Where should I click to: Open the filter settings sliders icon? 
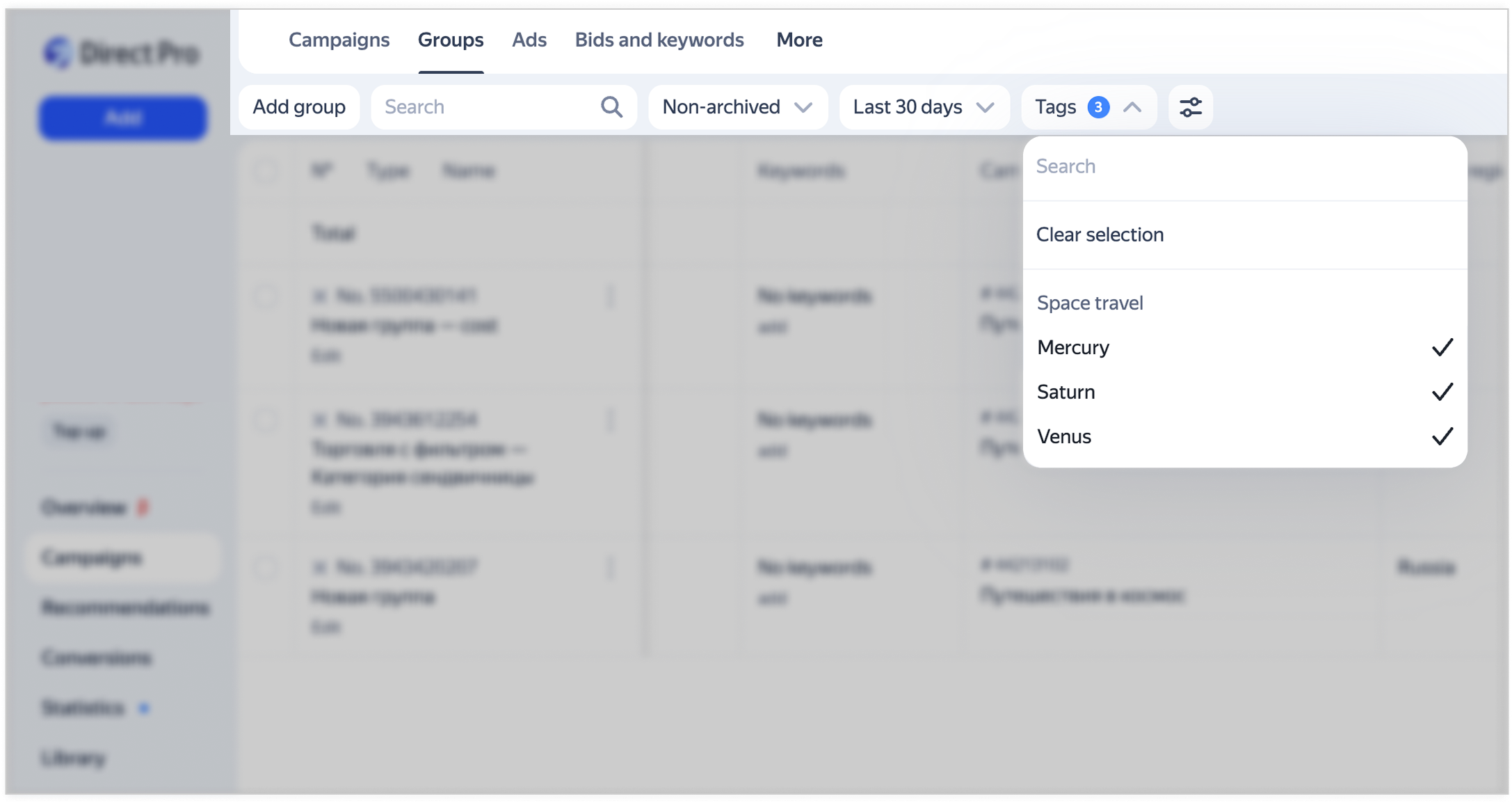(1190, 107)
